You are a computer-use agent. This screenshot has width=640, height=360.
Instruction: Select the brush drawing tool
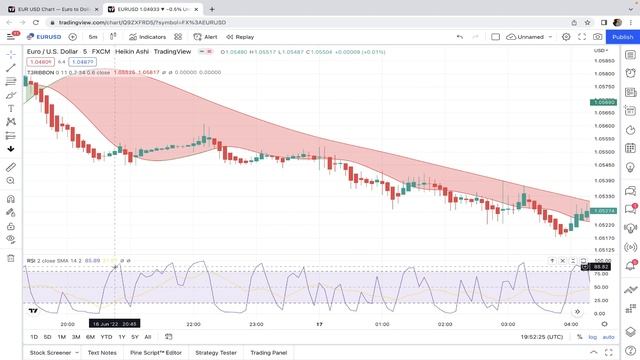coord(11,95)
